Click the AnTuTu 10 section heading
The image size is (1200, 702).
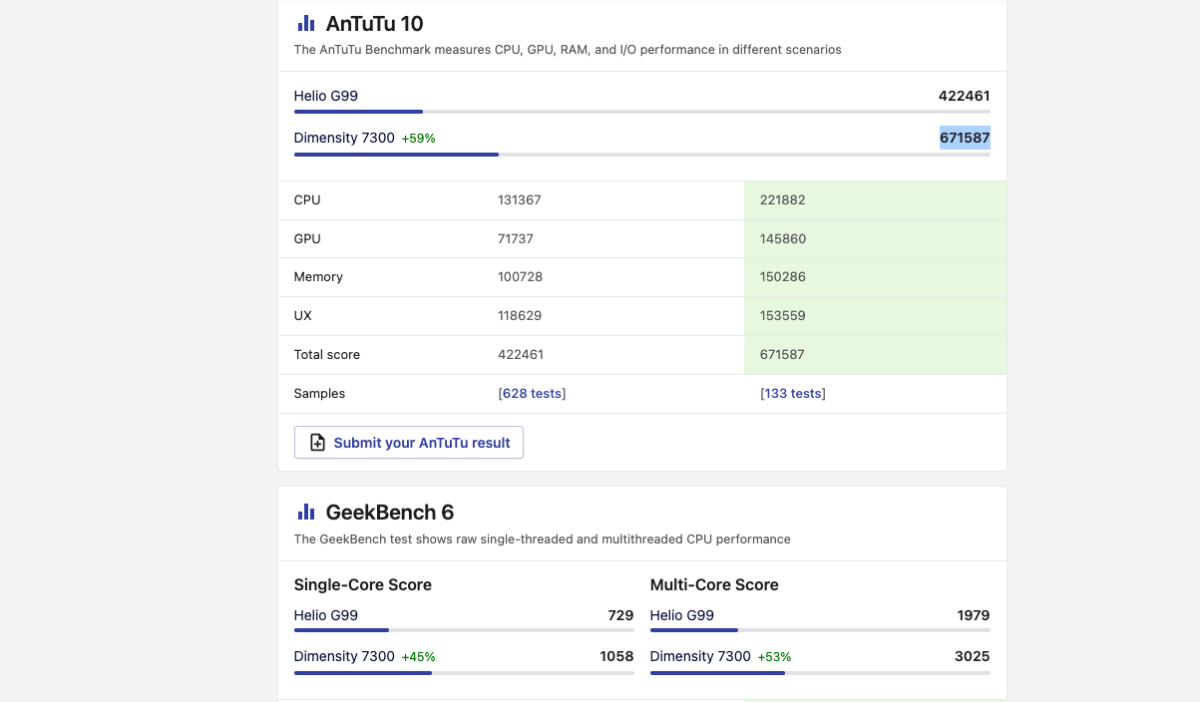374,24
